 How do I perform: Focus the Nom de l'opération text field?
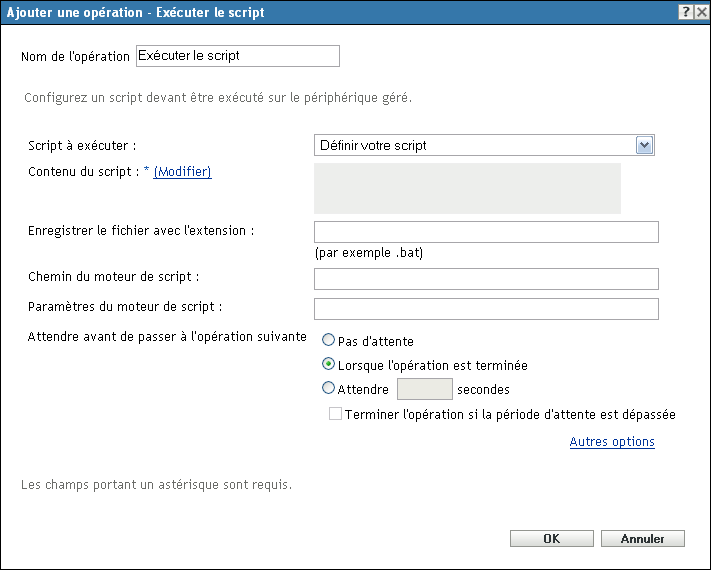[238, 56]
